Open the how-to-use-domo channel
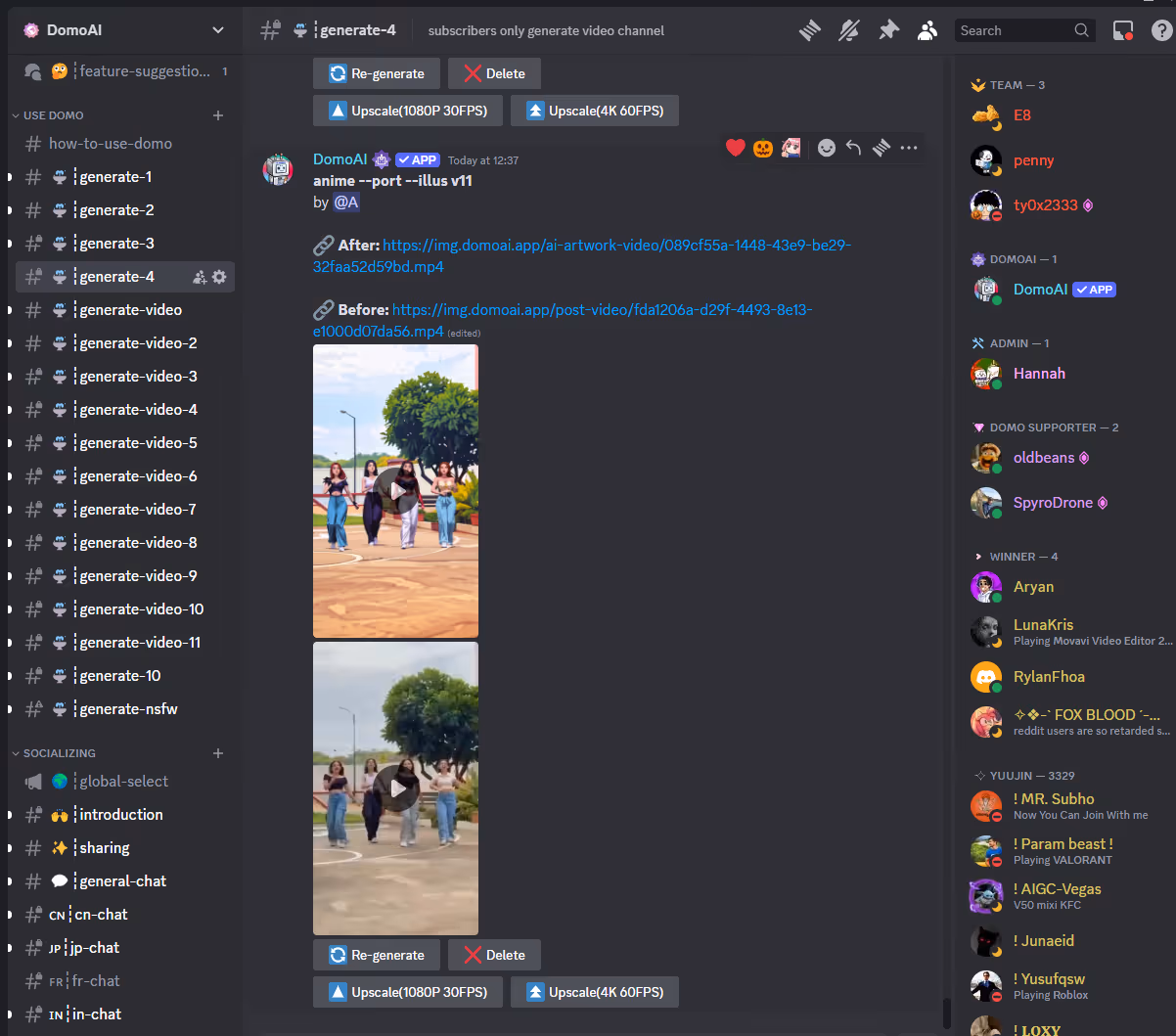1176x1036 pixels. 125,144
